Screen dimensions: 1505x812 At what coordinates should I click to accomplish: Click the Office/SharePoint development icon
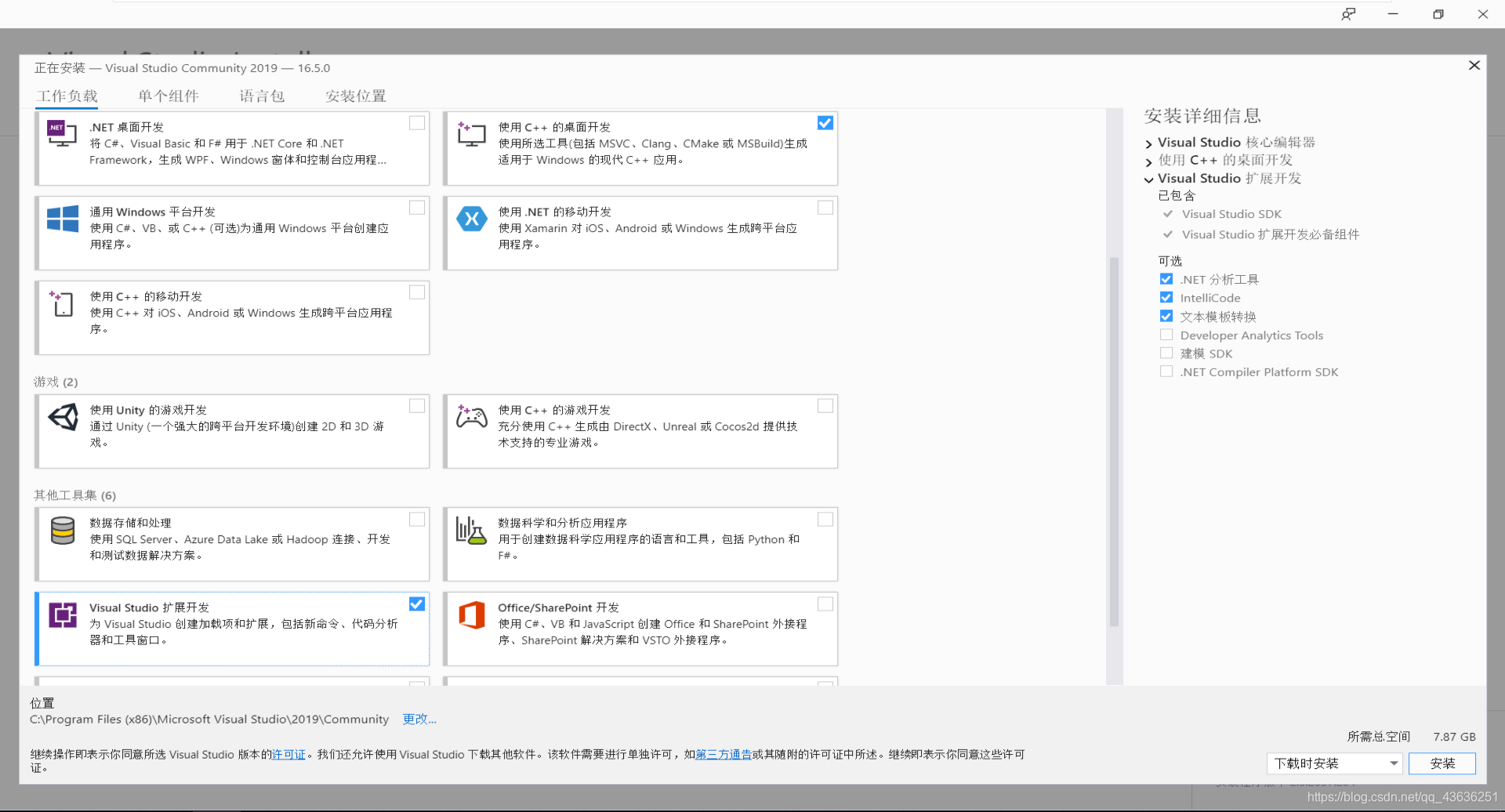coord(471,615)
